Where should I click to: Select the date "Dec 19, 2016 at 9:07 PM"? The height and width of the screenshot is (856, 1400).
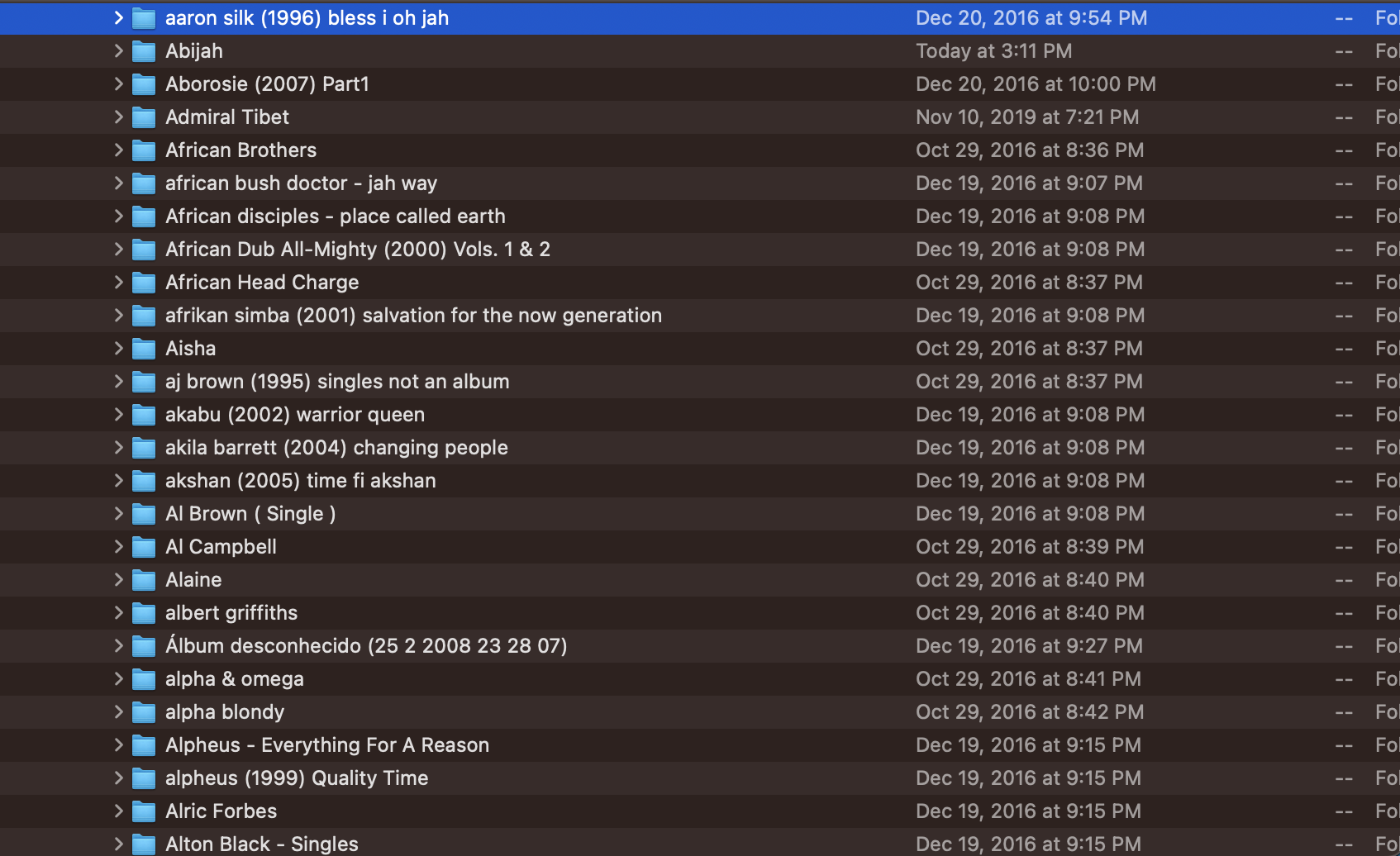1029,183
